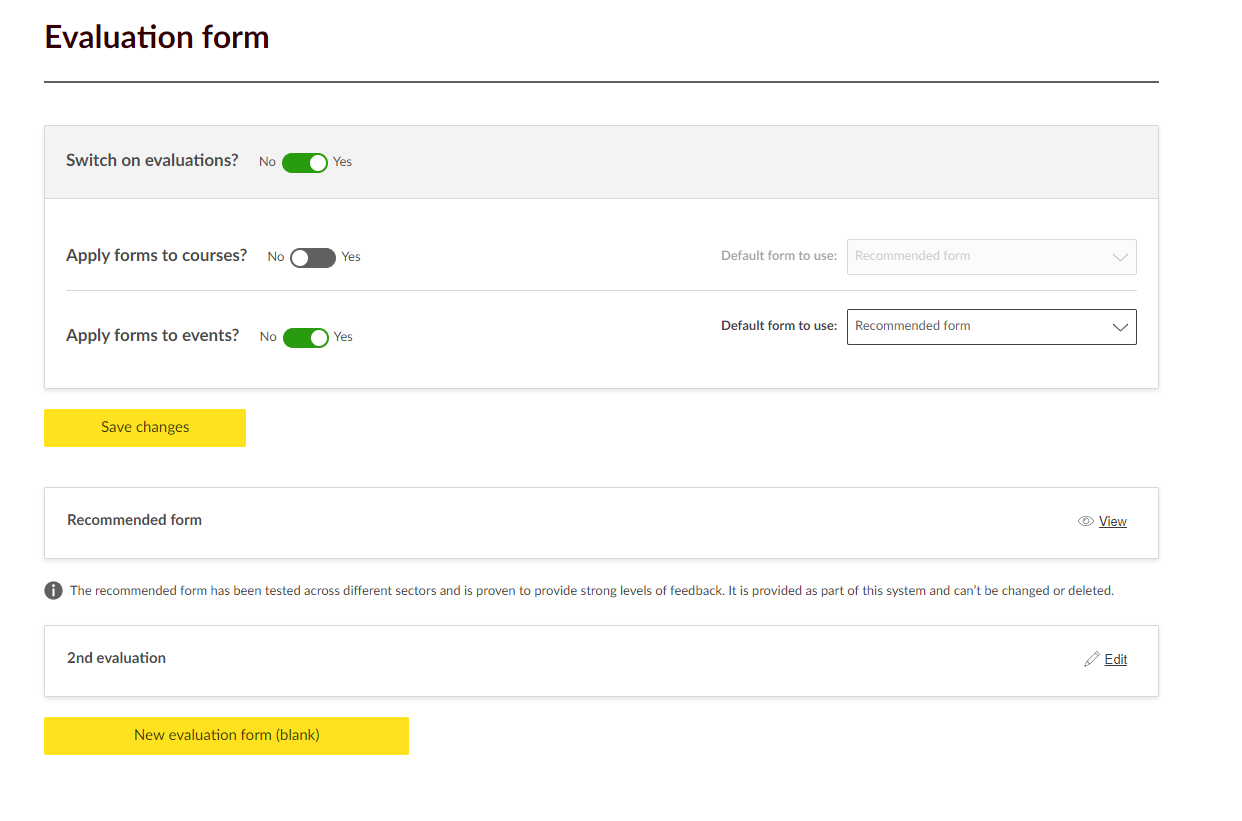
Task: Click the Evaluation form page heading
Action: 157,37
